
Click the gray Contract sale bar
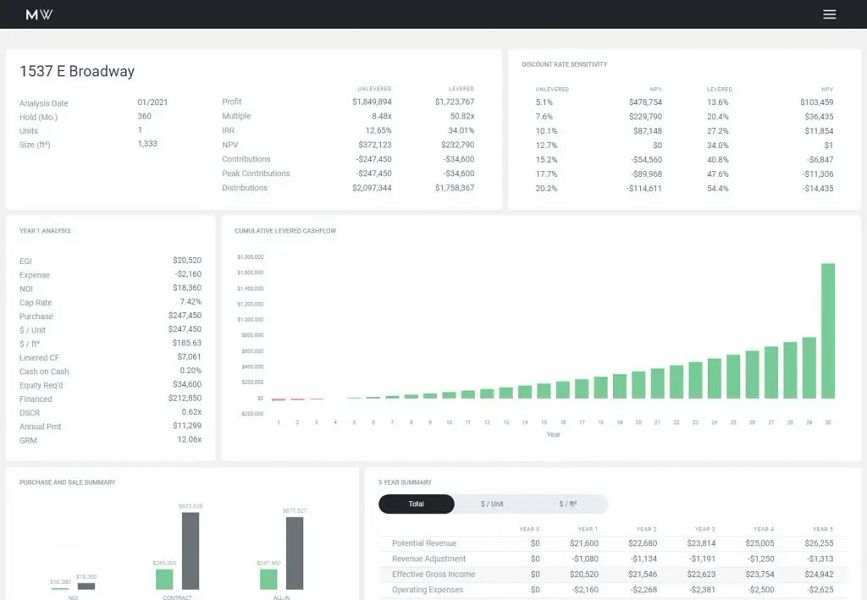tap(190, 551)
